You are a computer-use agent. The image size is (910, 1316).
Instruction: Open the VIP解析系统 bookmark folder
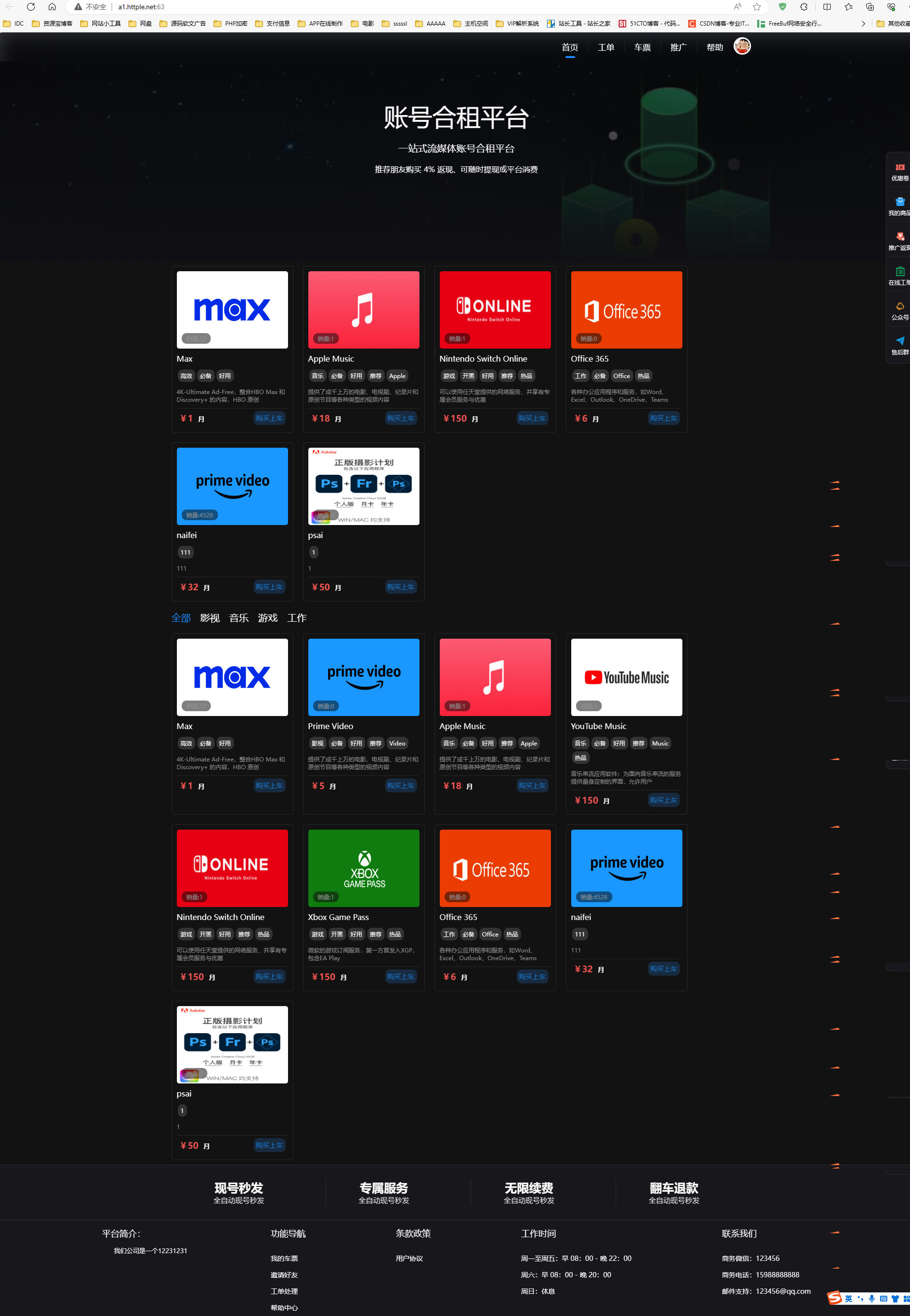point(517,23)
